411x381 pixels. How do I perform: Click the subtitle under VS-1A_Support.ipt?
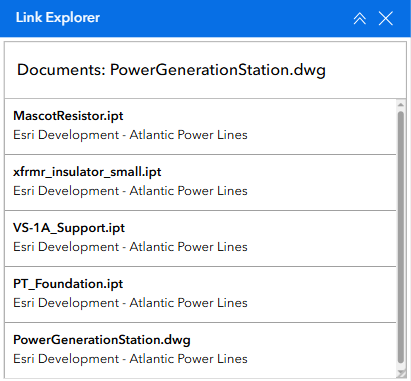coord(130,247)
